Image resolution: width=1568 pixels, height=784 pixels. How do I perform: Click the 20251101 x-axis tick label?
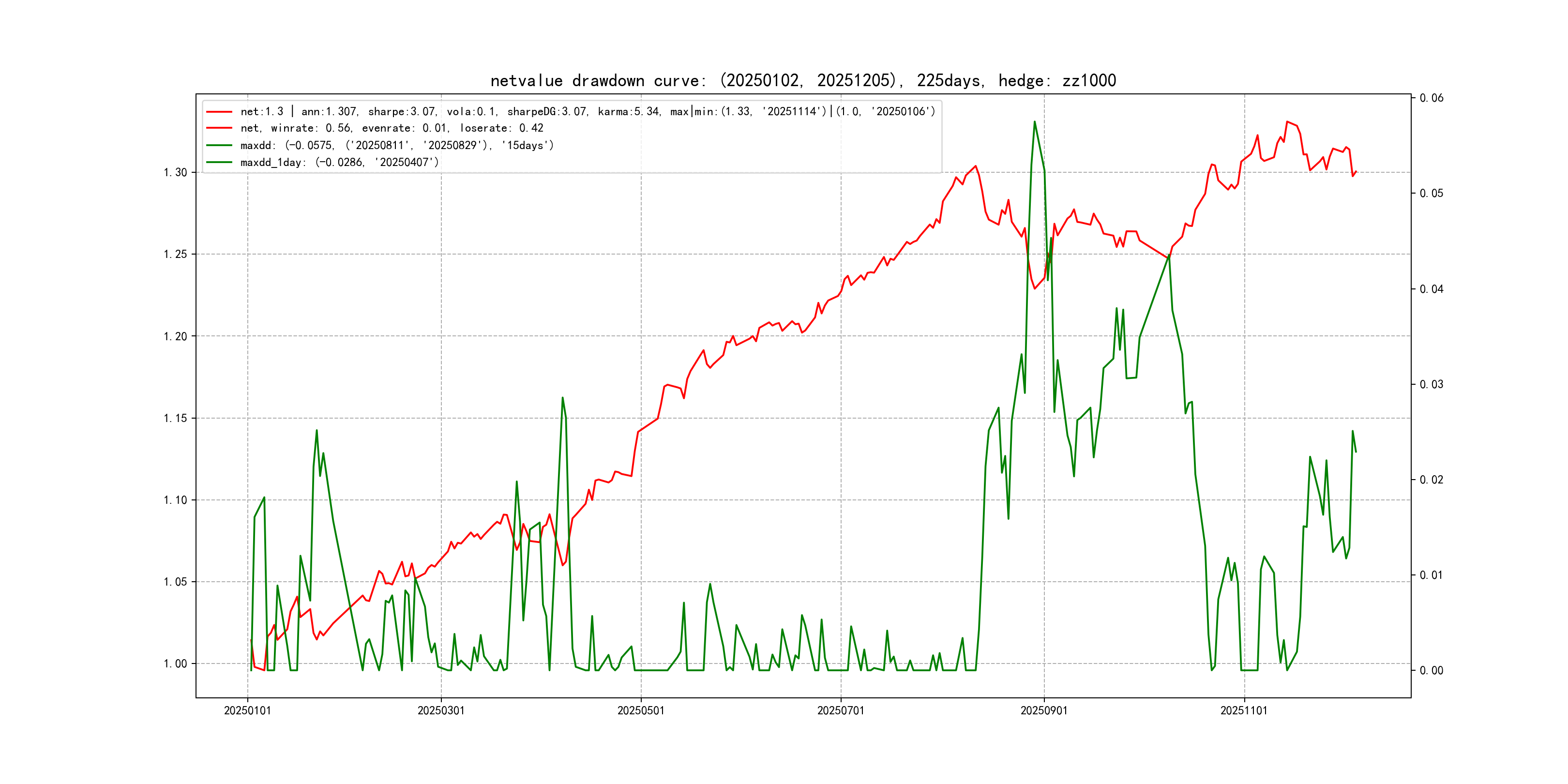(x=1244, y=710)
